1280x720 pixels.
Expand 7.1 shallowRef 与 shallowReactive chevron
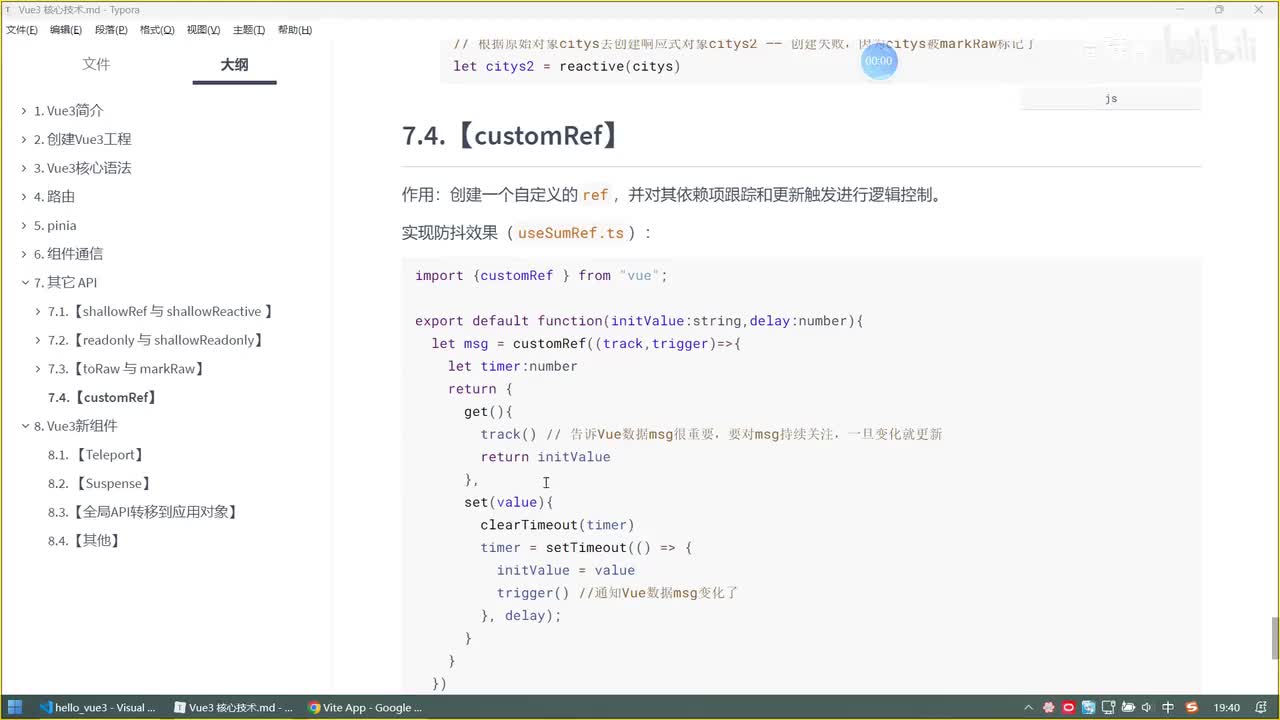coord(38,312)
